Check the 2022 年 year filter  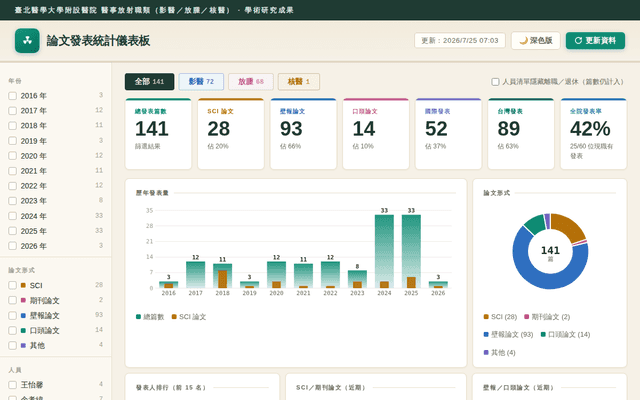click(13, 186)
